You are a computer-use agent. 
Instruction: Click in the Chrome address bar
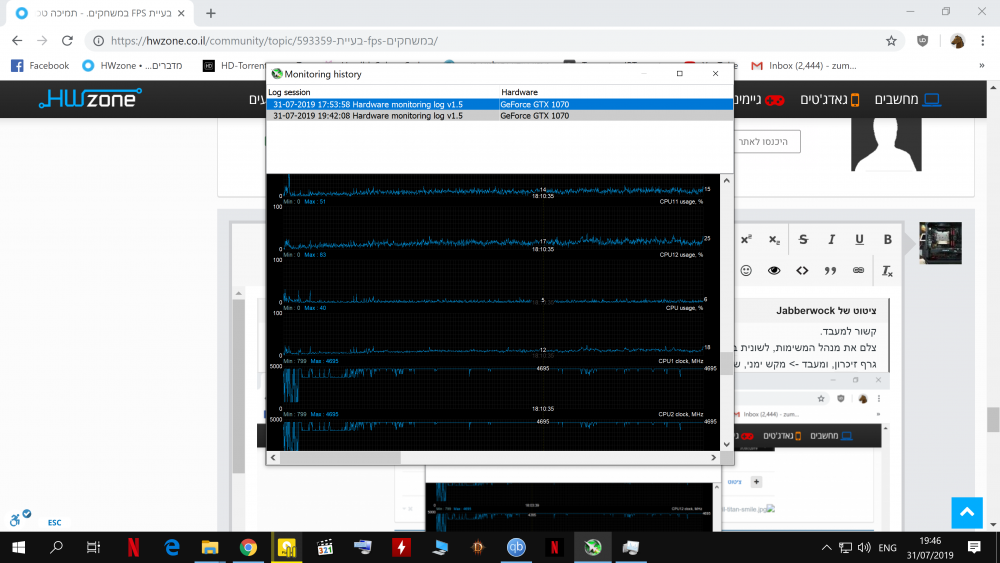click(x=494, y=41)
